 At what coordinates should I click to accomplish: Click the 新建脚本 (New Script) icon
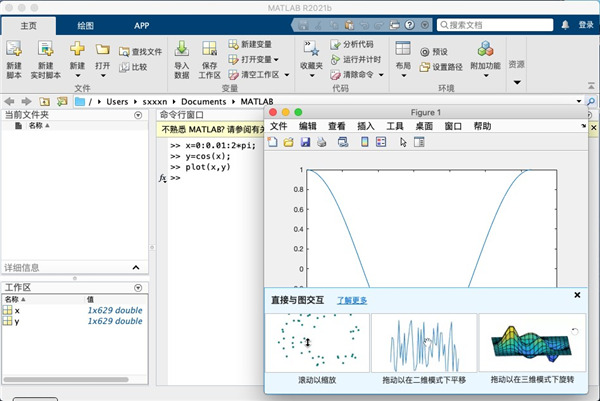coord(14,49)
